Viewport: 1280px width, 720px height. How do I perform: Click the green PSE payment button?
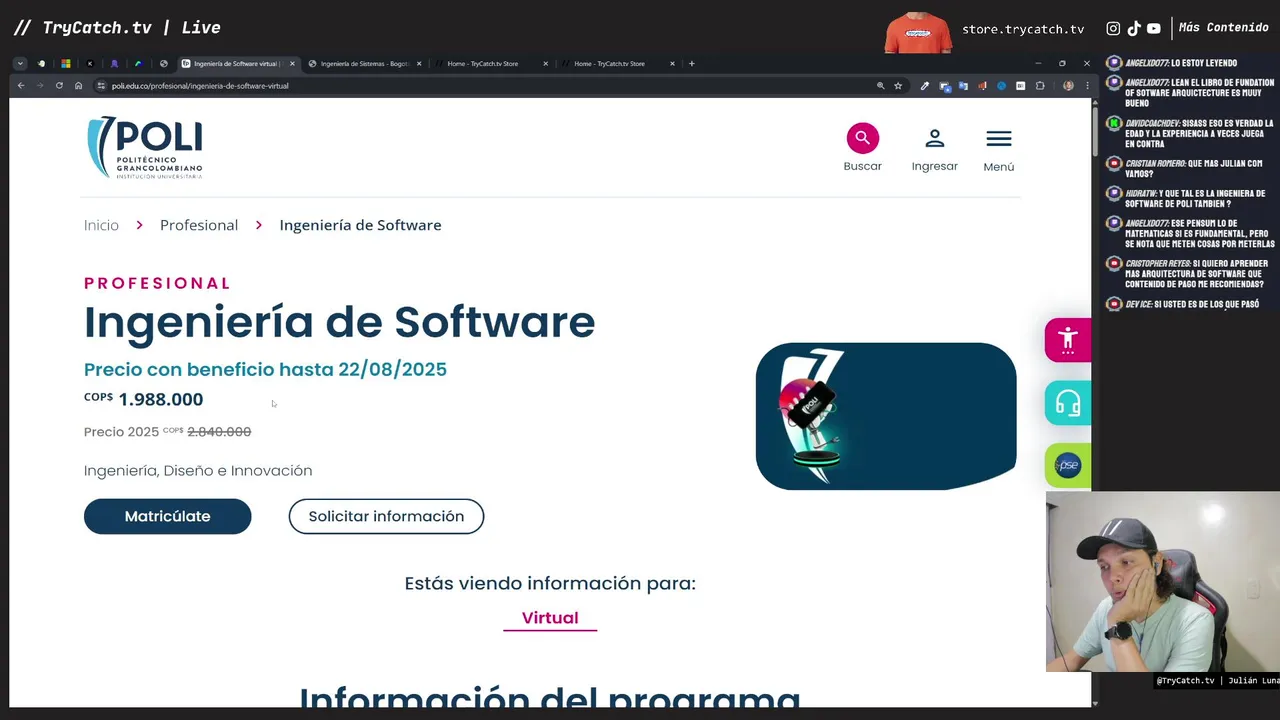tap(1068, 465)
